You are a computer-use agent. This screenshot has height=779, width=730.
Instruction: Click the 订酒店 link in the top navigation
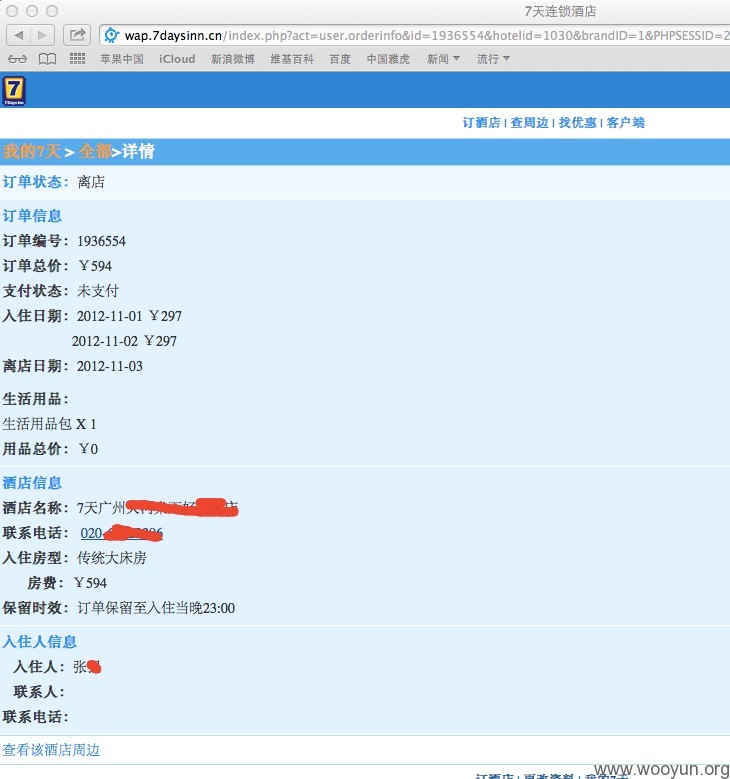[x=481, y=123]
